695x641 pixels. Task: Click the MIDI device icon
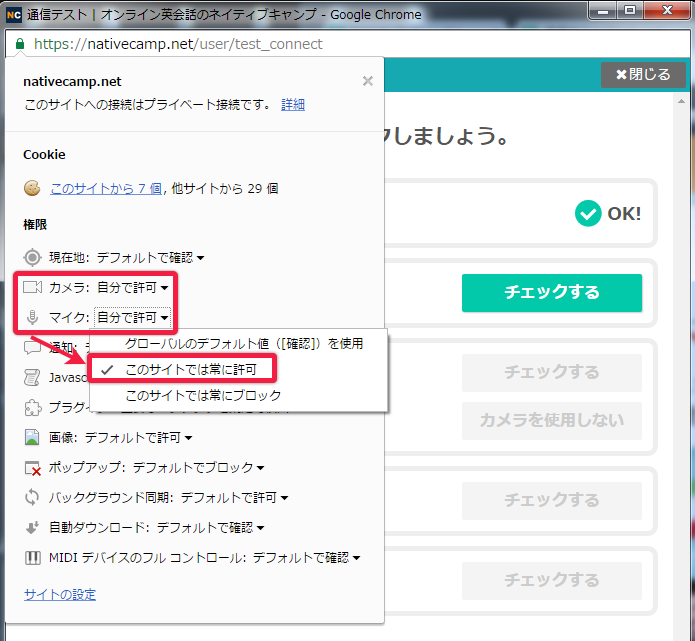pos(32,557)
